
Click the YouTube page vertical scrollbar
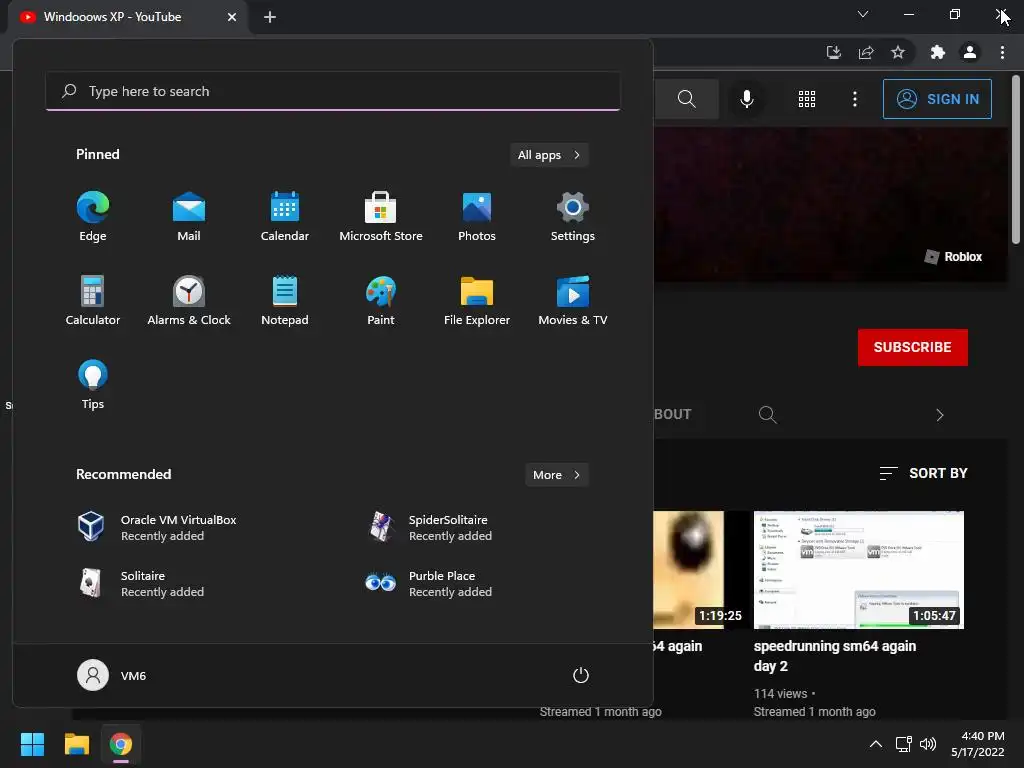[x=1016, y=160]
